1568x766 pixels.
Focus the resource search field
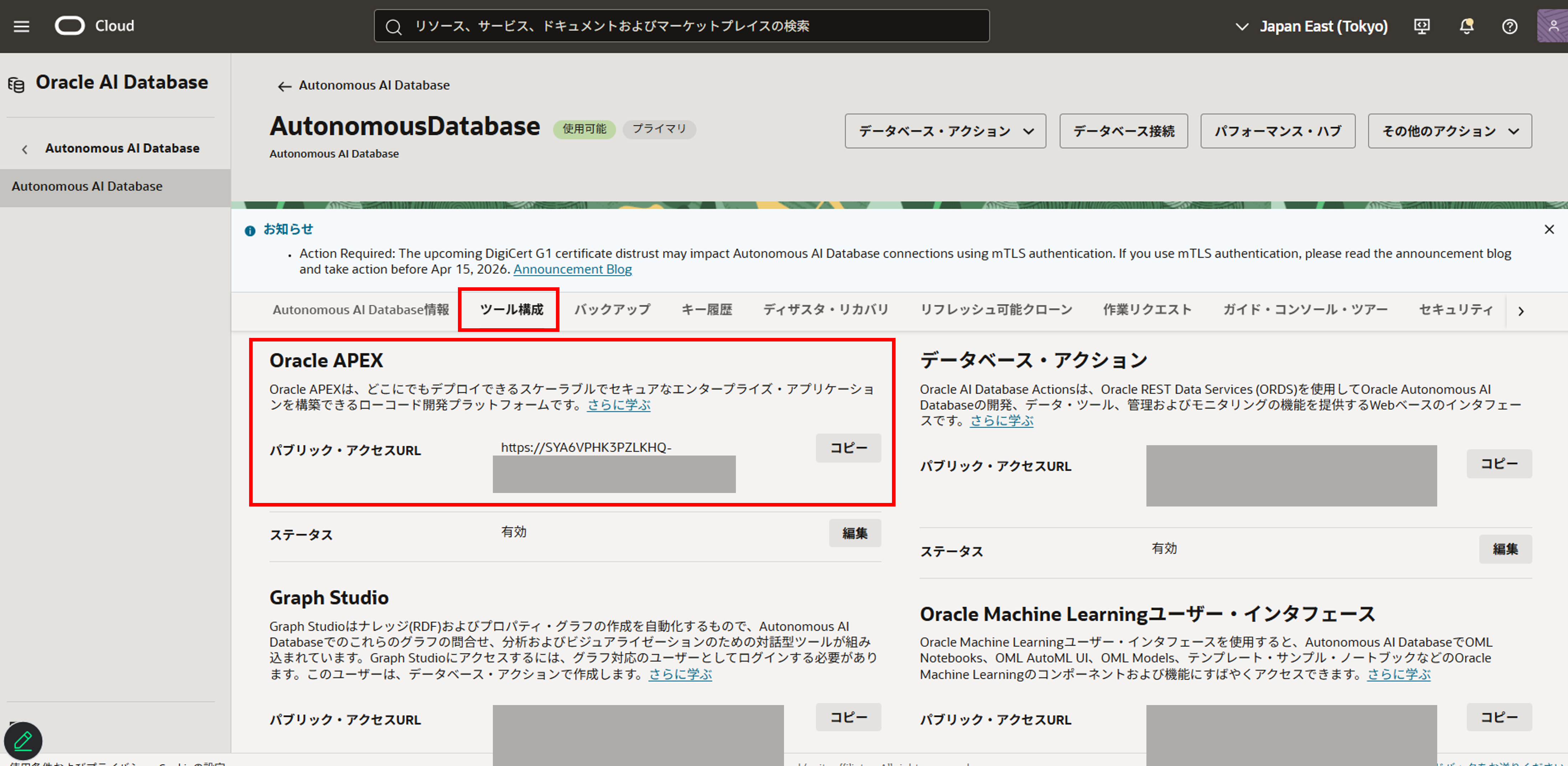click(682, 26)
